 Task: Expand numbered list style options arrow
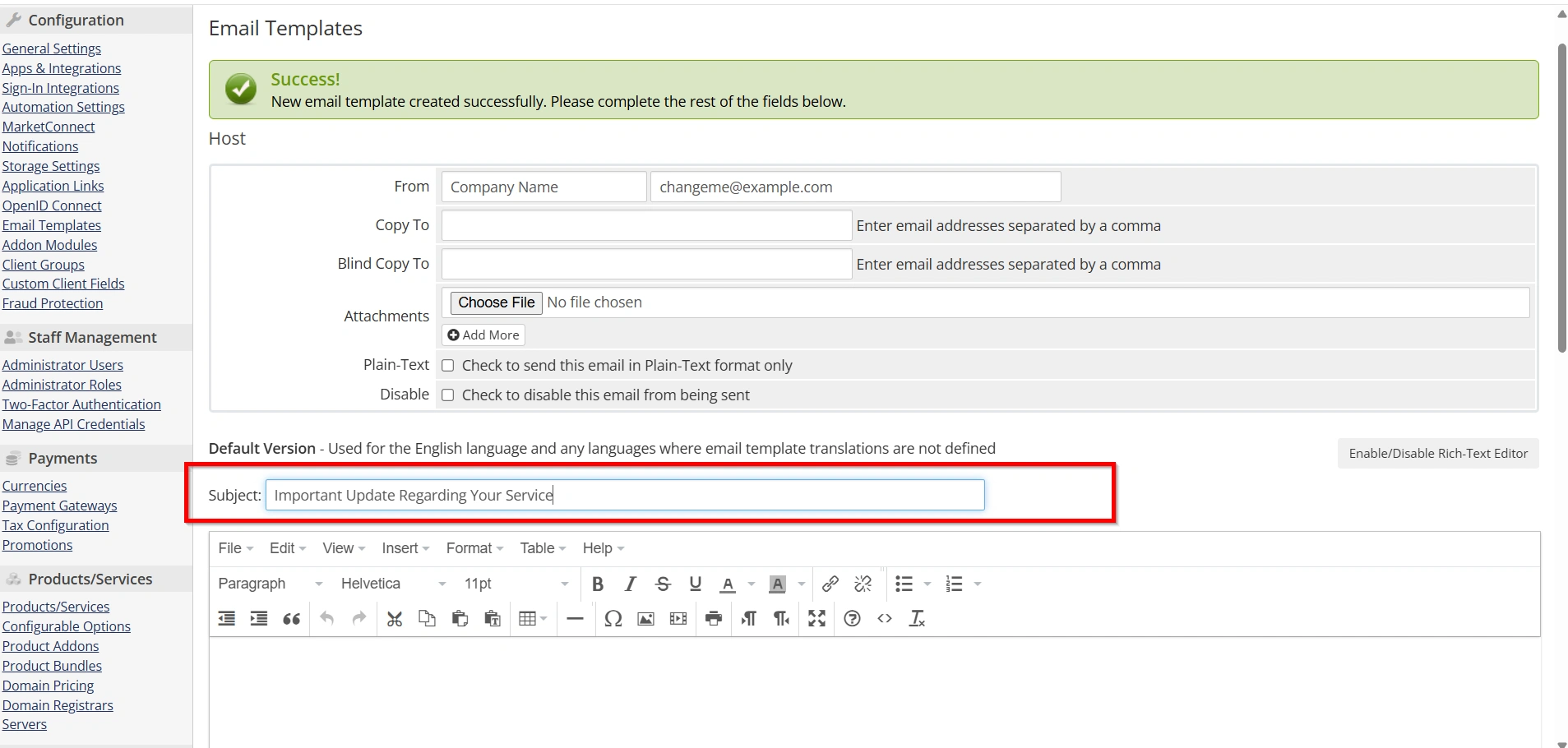pyautogui.click(x=978, y=584)
